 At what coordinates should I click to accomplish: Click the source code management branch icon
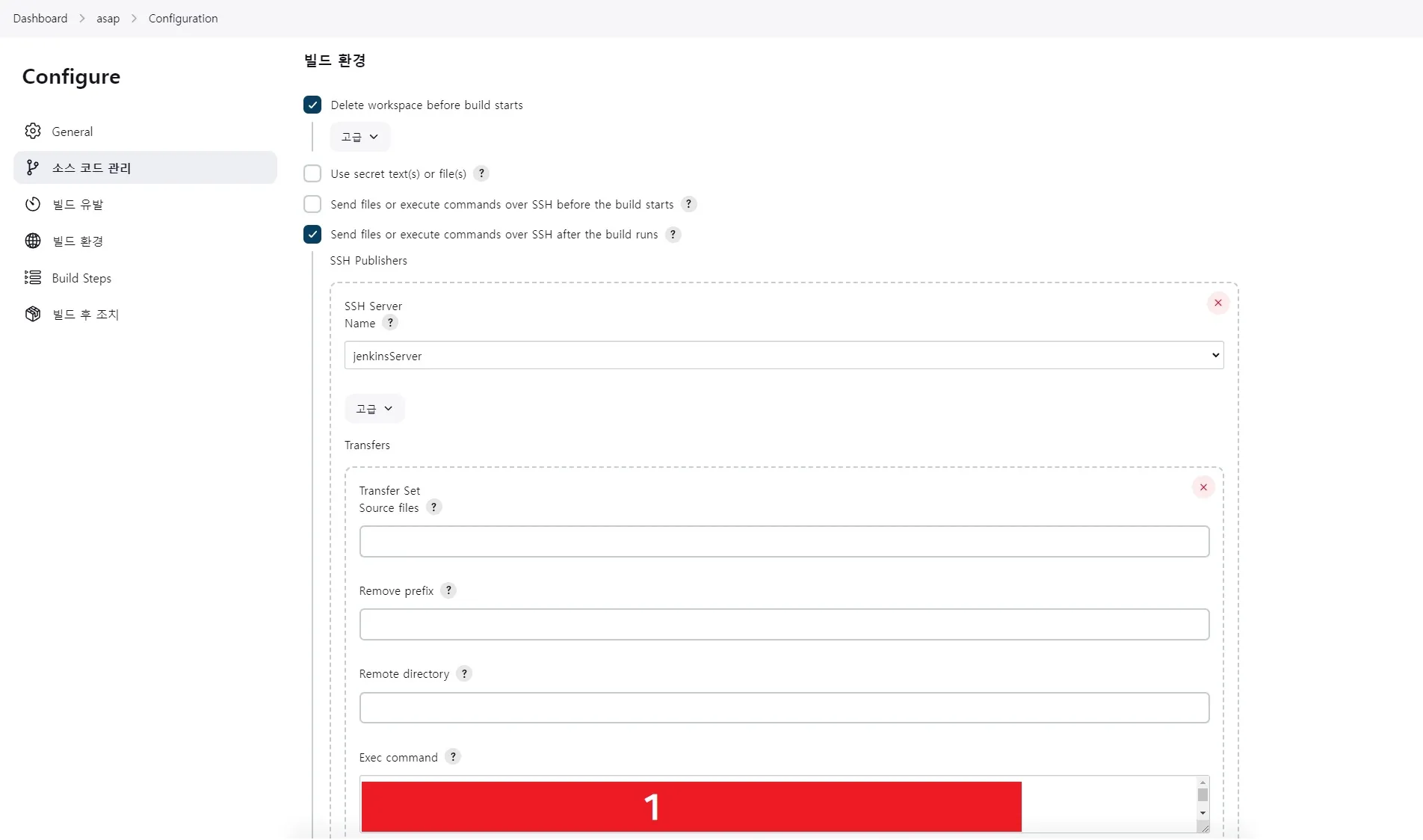click(x=32, y=167)
